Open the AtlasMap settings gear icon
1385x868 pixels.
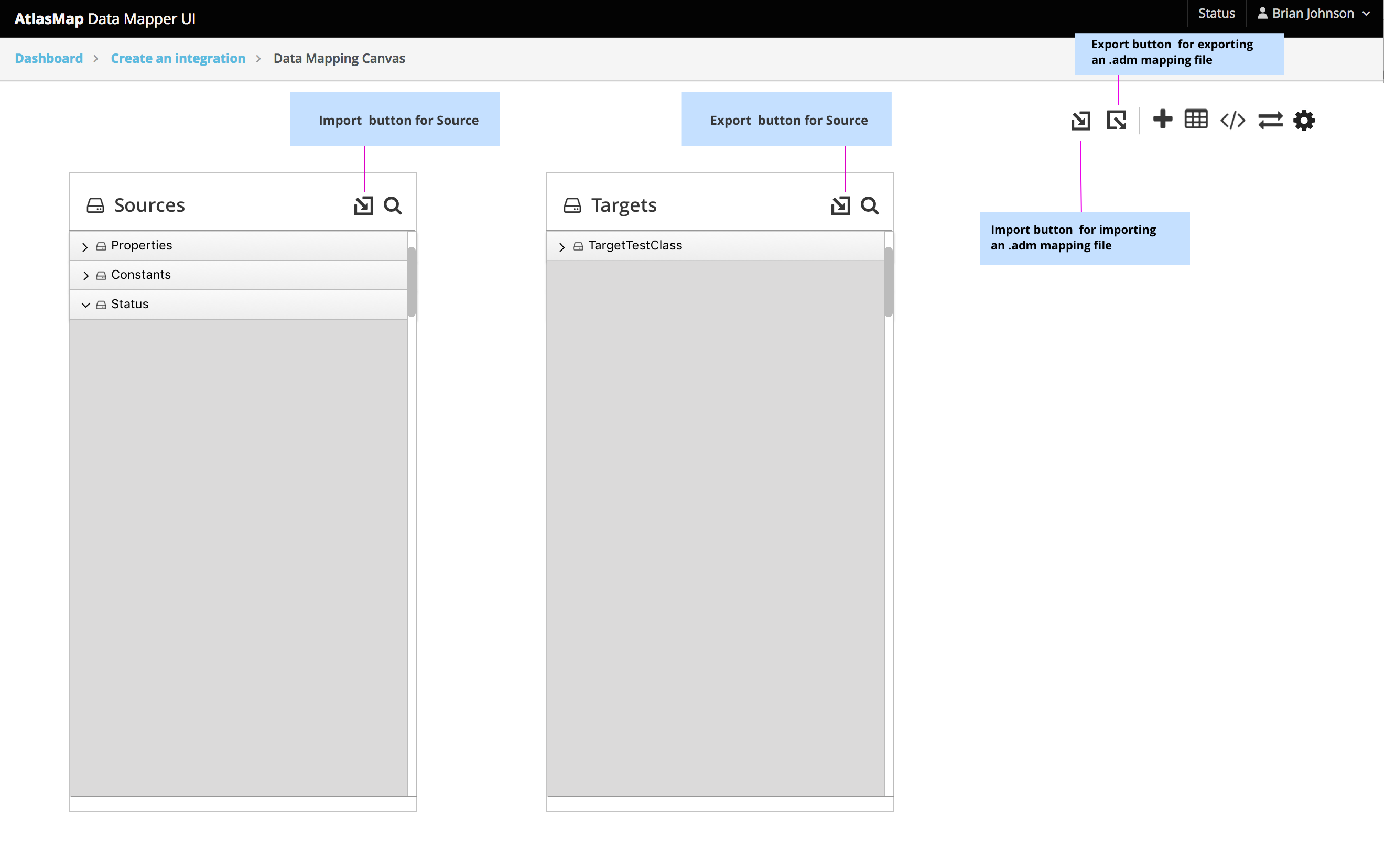[x=1304, y=120]
